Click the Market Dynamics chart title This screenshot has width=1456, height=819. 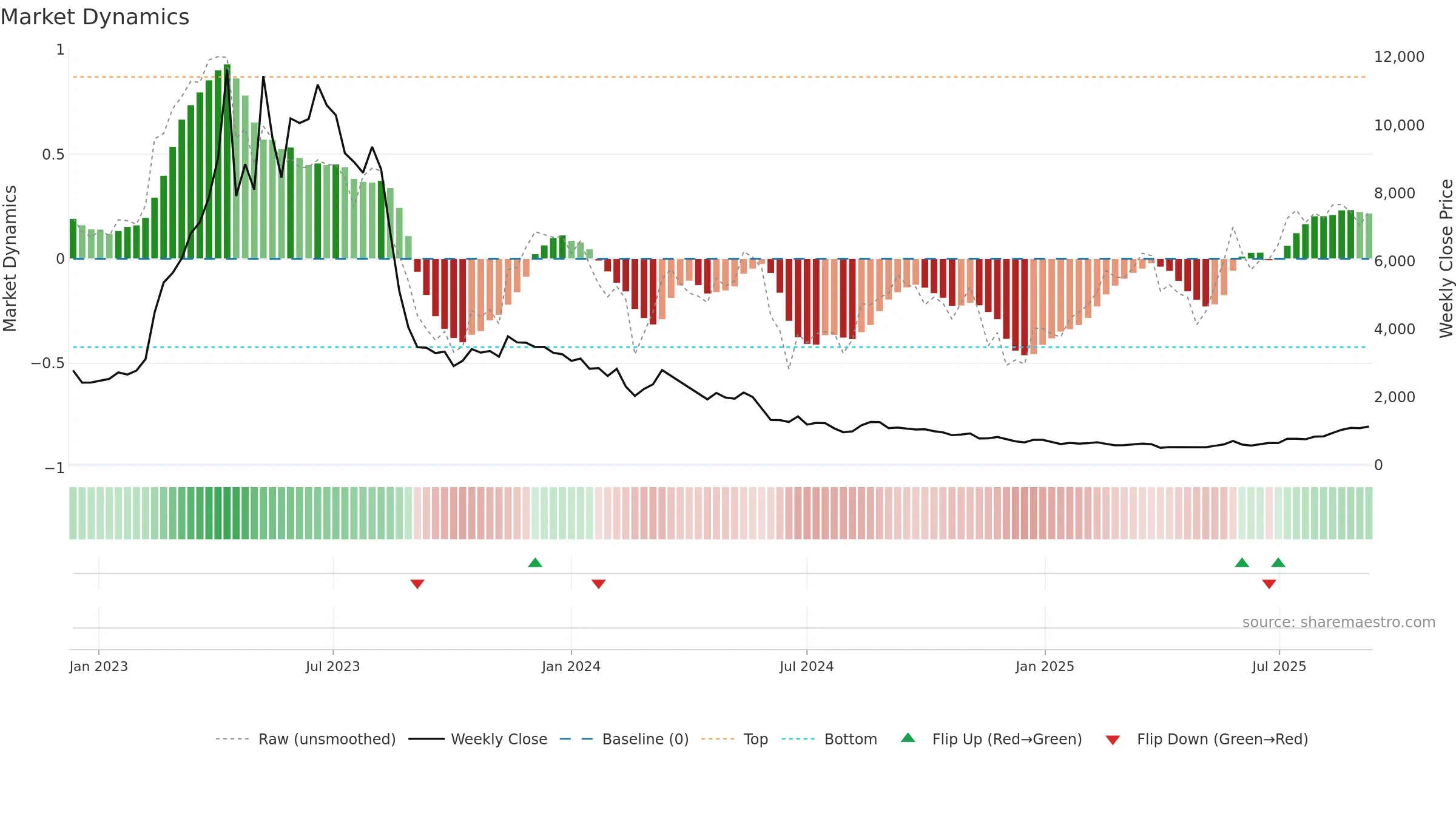click(95, 17)
